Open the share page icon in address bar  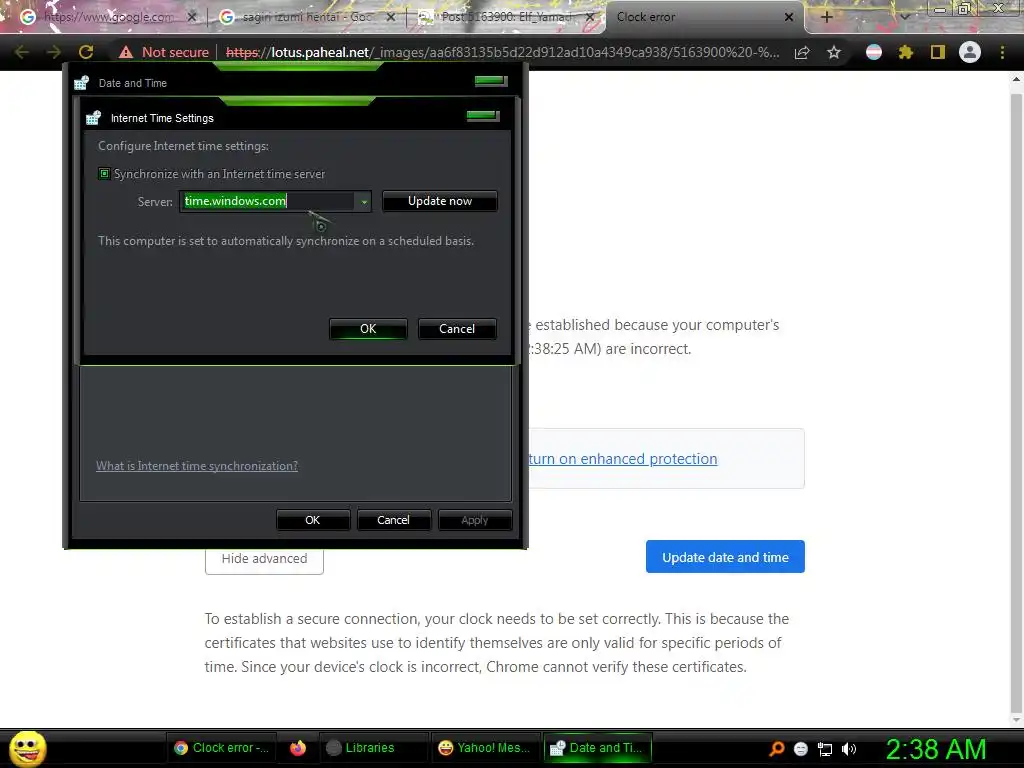[x=802, y=53]
